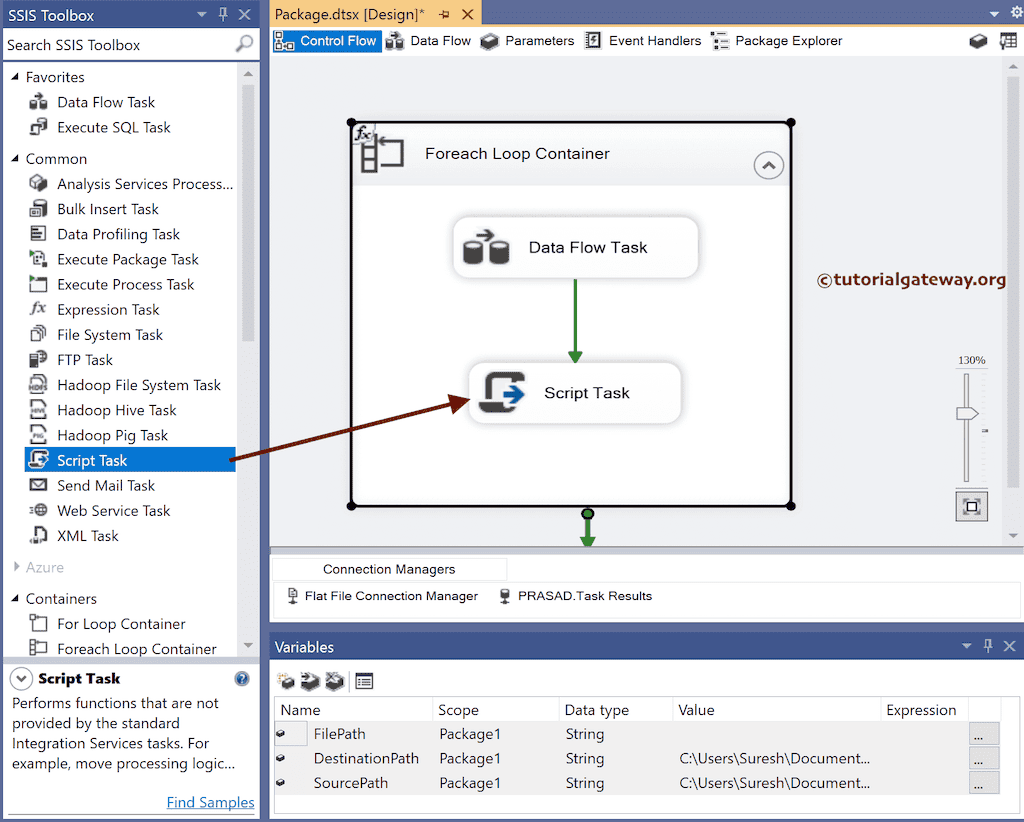Screen dimensions: 1024x822
Task: Select the Send Mail Task tool
Action: click(x=108, y=485)
